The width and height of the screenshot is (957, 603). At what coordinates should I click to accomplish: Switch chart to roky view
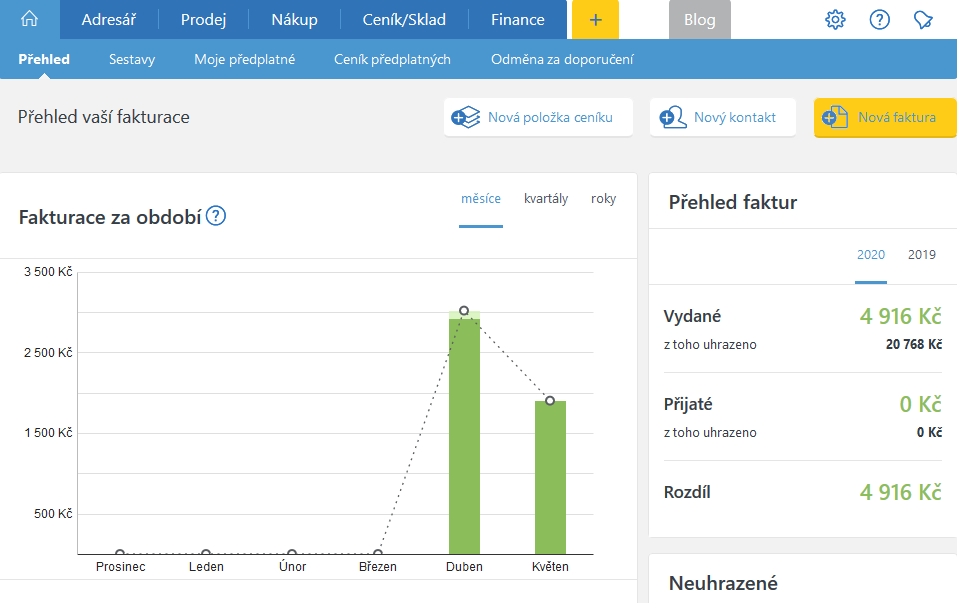click(x=603, y=198)
